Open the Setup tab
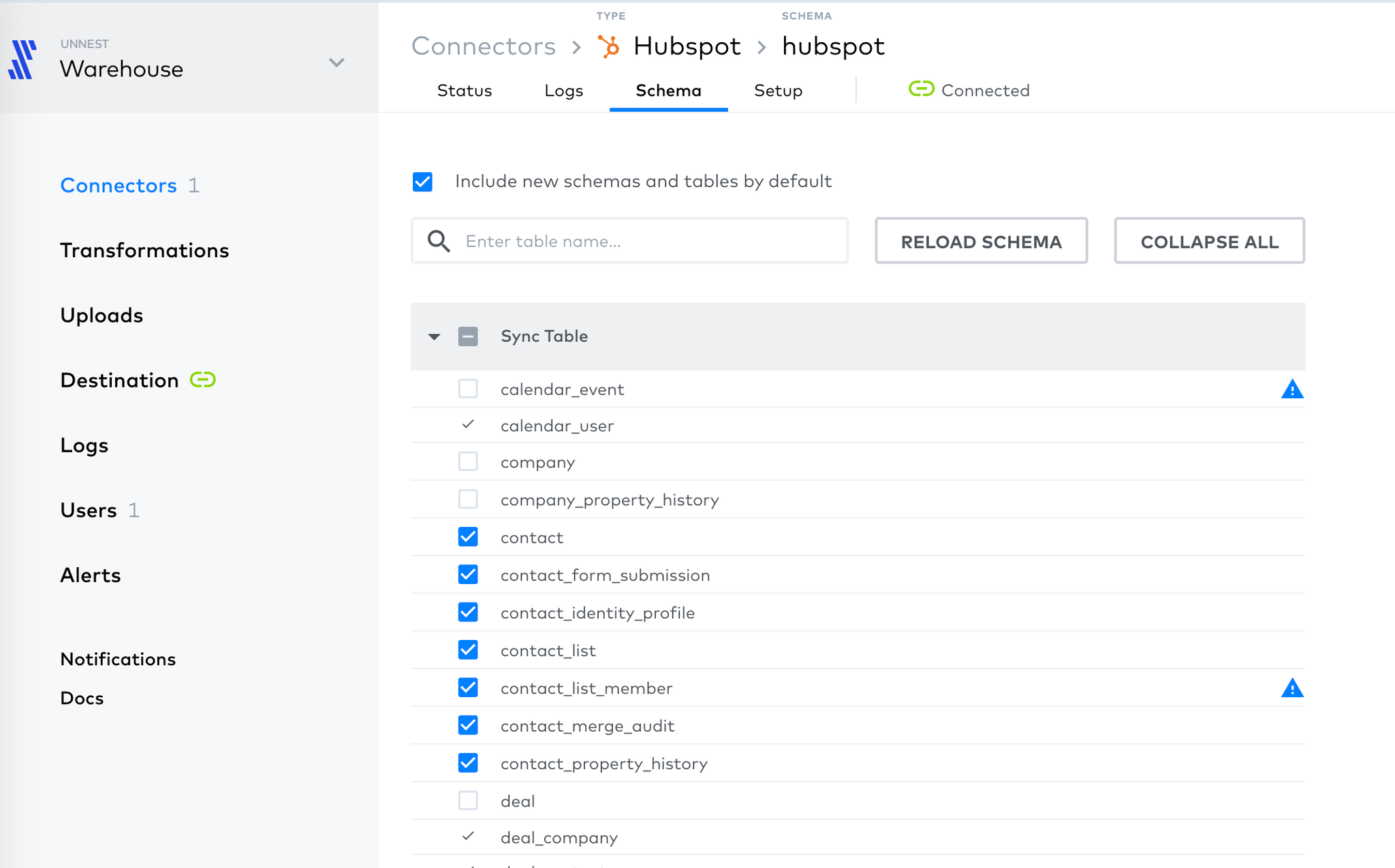 click(x=778, y=91)
